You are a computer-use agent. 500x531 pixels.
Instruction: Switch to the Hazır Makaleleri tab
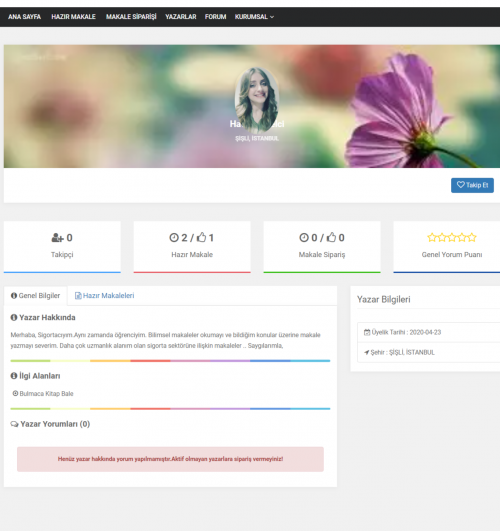104,296
